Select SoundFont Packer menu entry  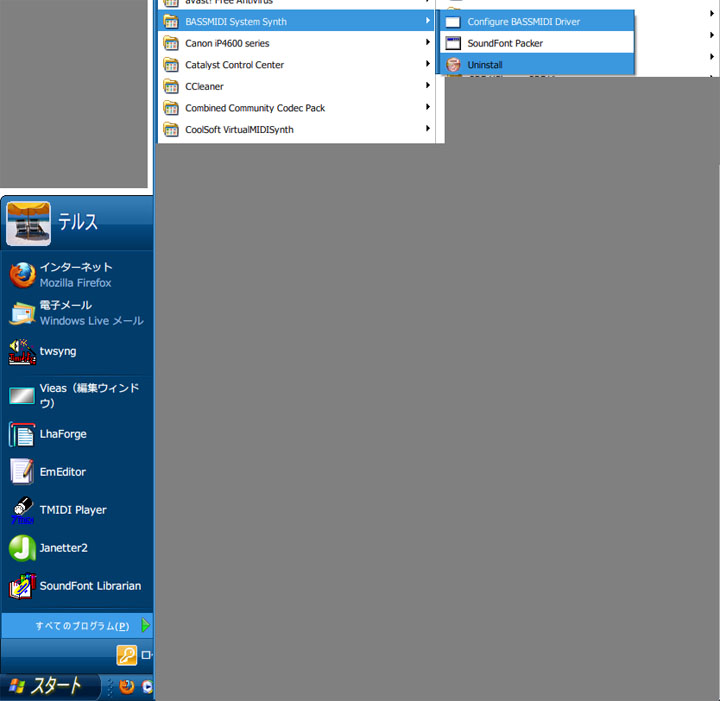pos(537,43)
